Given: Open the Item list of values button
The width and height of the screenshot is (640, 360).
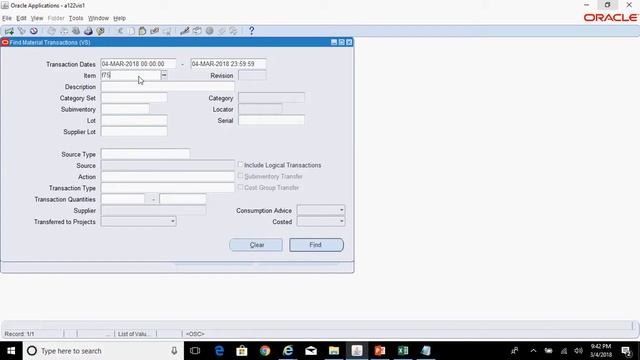Looking at the screenshot, I should coord(164,75).
